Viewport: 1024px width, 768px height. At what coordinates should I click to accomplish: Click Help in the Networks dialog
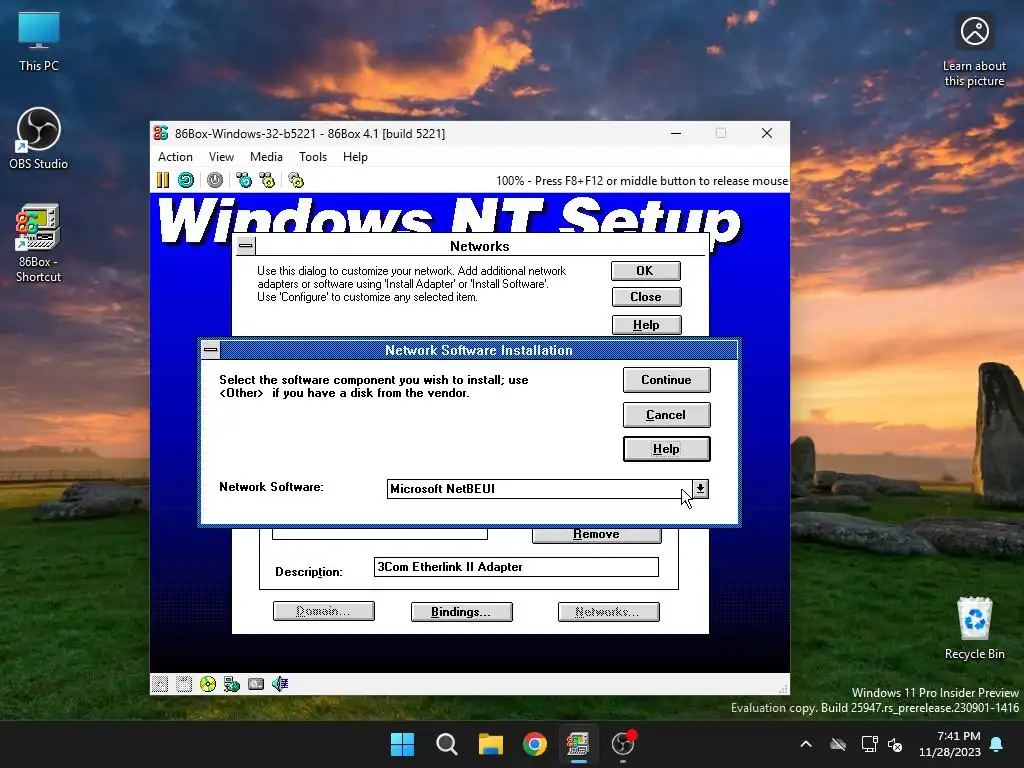coord(646,325)
